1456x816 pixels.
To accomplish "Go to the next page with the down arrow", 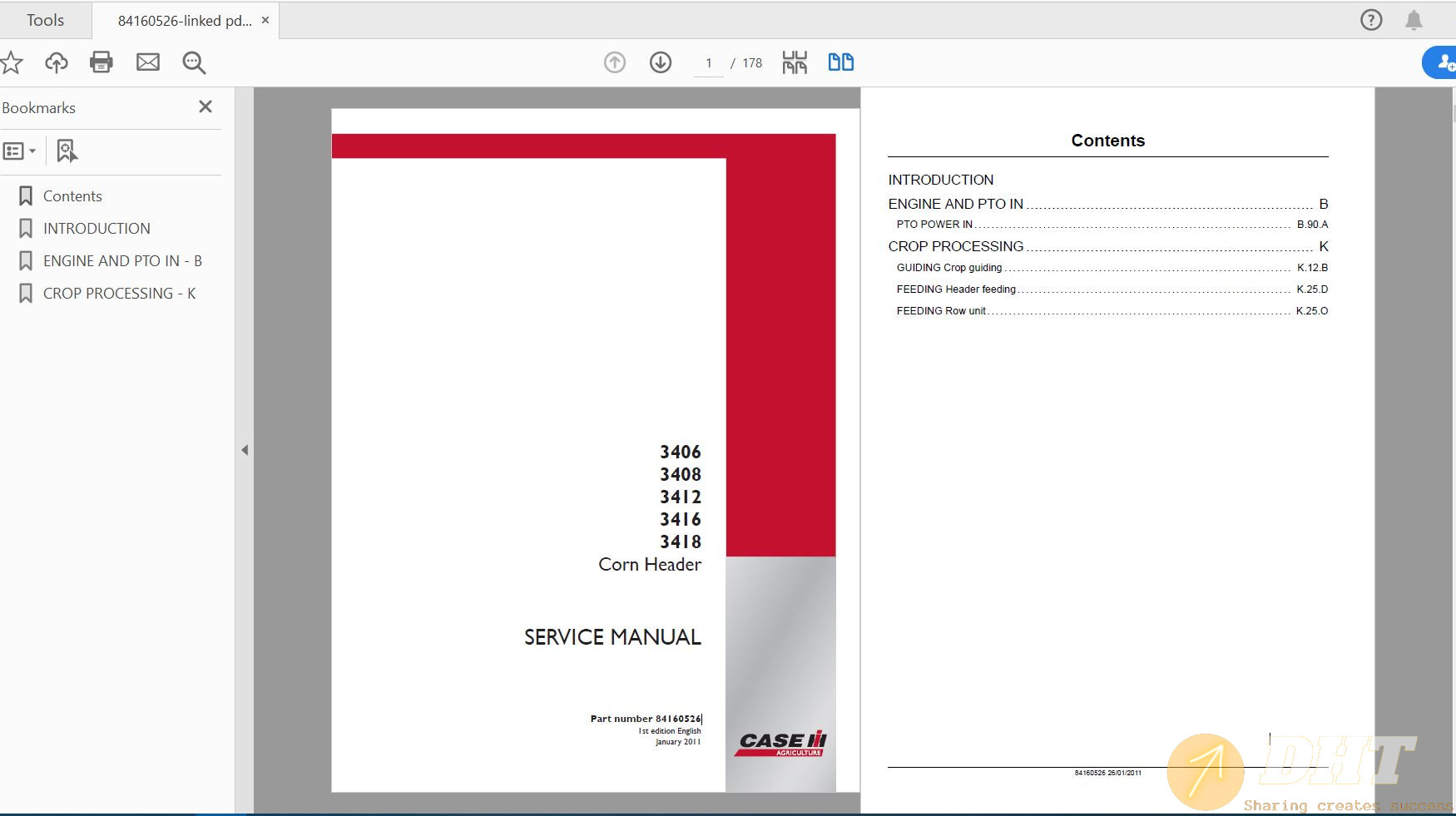I will 660,62.
